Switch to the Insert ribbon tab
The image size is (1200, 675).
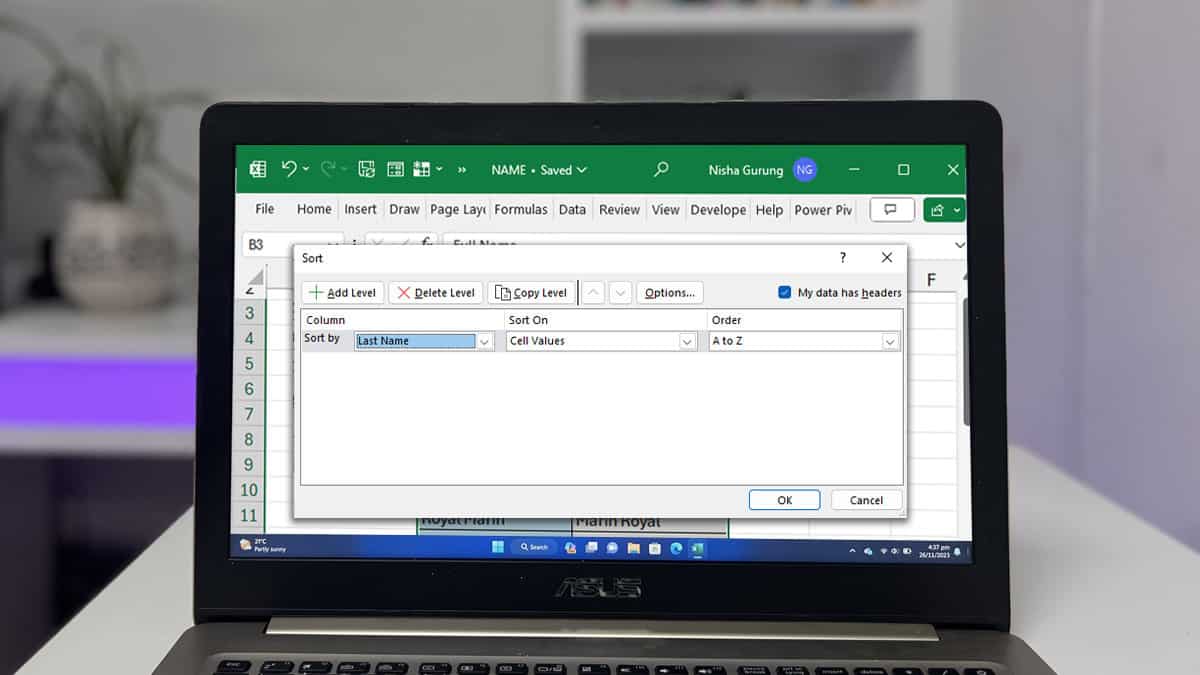point(361,209)
